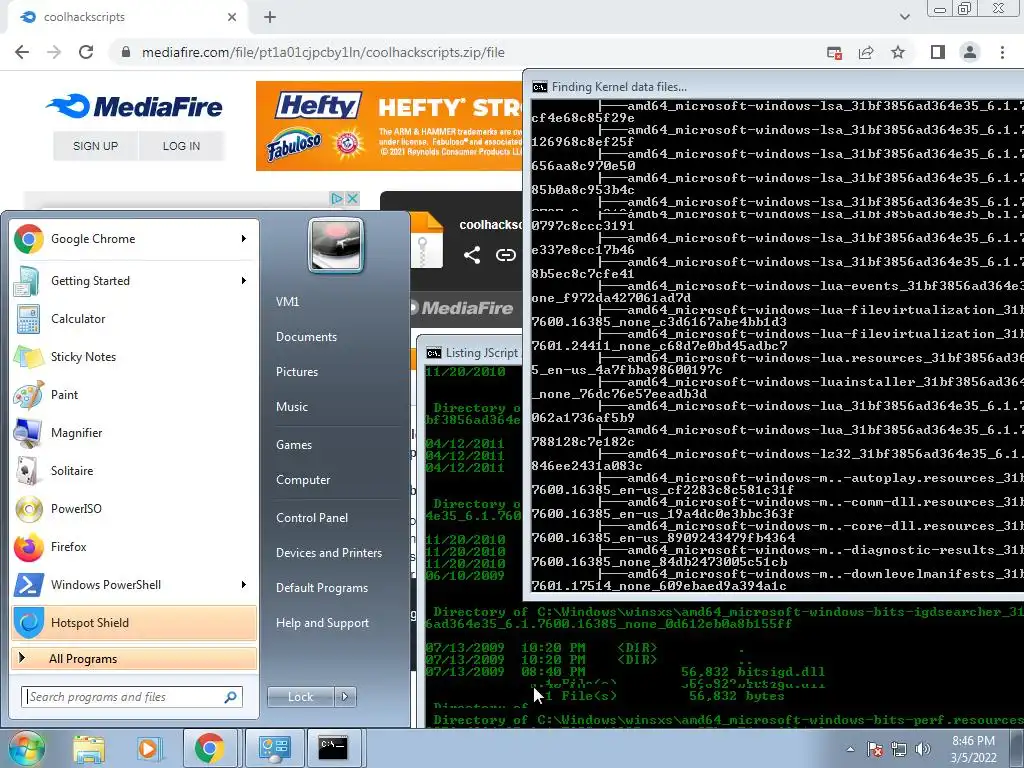
Task: Open Control Panel
Action: tap(312, 518)
